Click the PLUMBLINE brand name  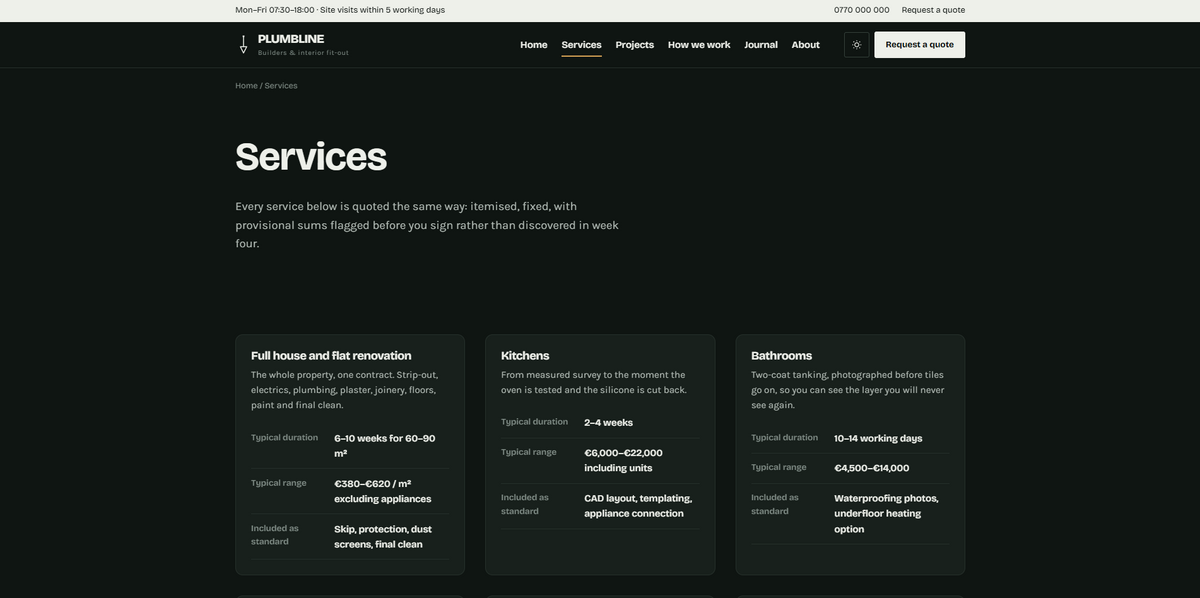click(291, 39)
